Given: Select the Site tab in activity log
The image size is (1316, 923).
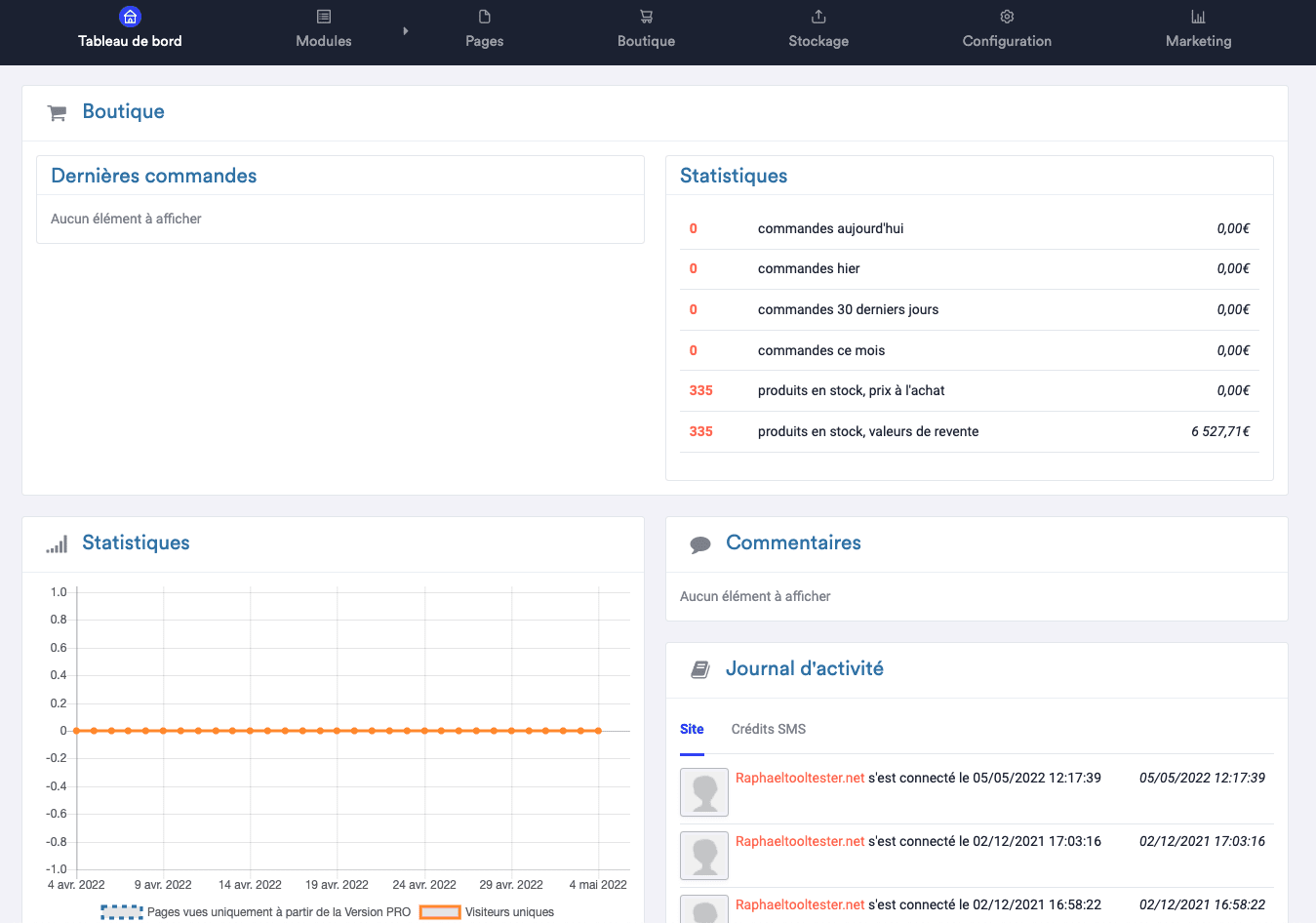Looking at the screenshot, I should pos(692,729).
